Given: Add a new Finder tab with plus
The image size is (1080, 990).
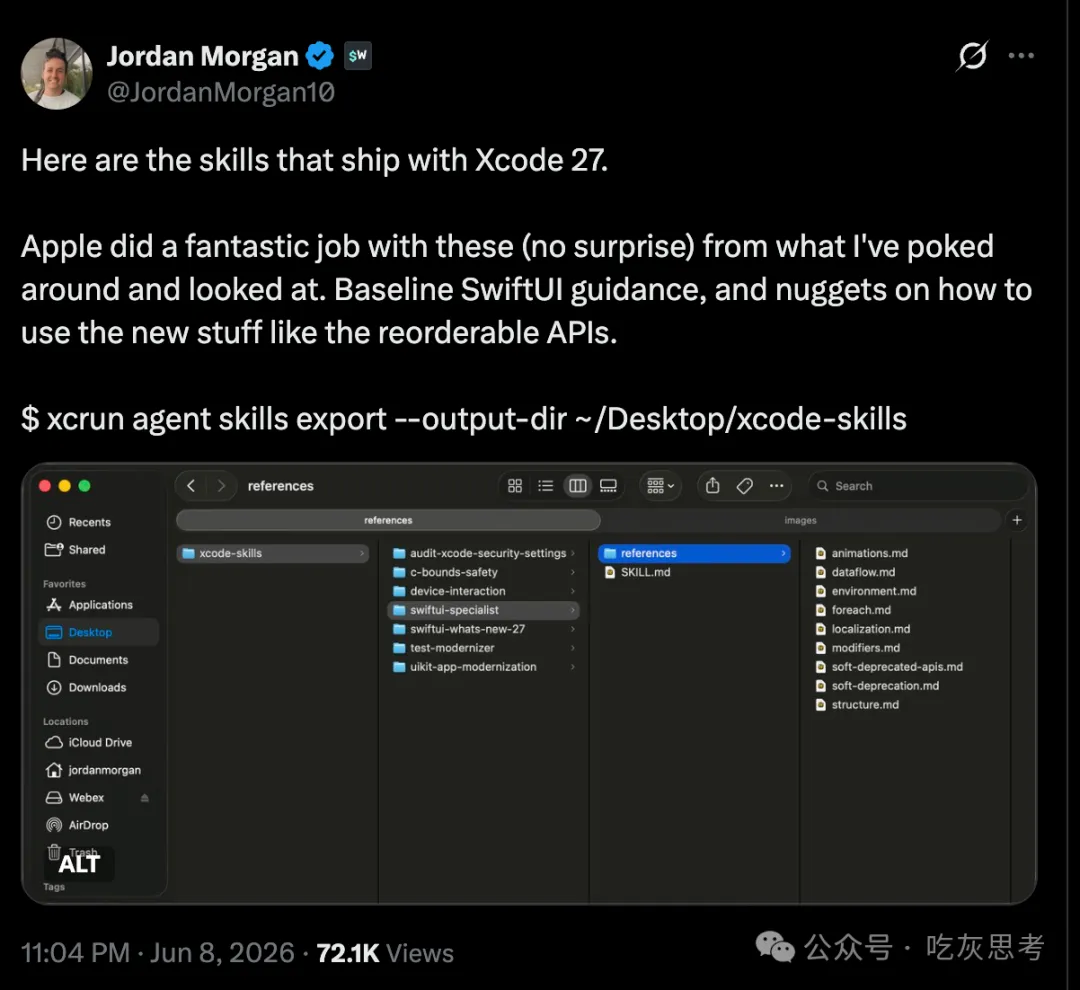Looking at the screenshot, I should click(1017, 520).
